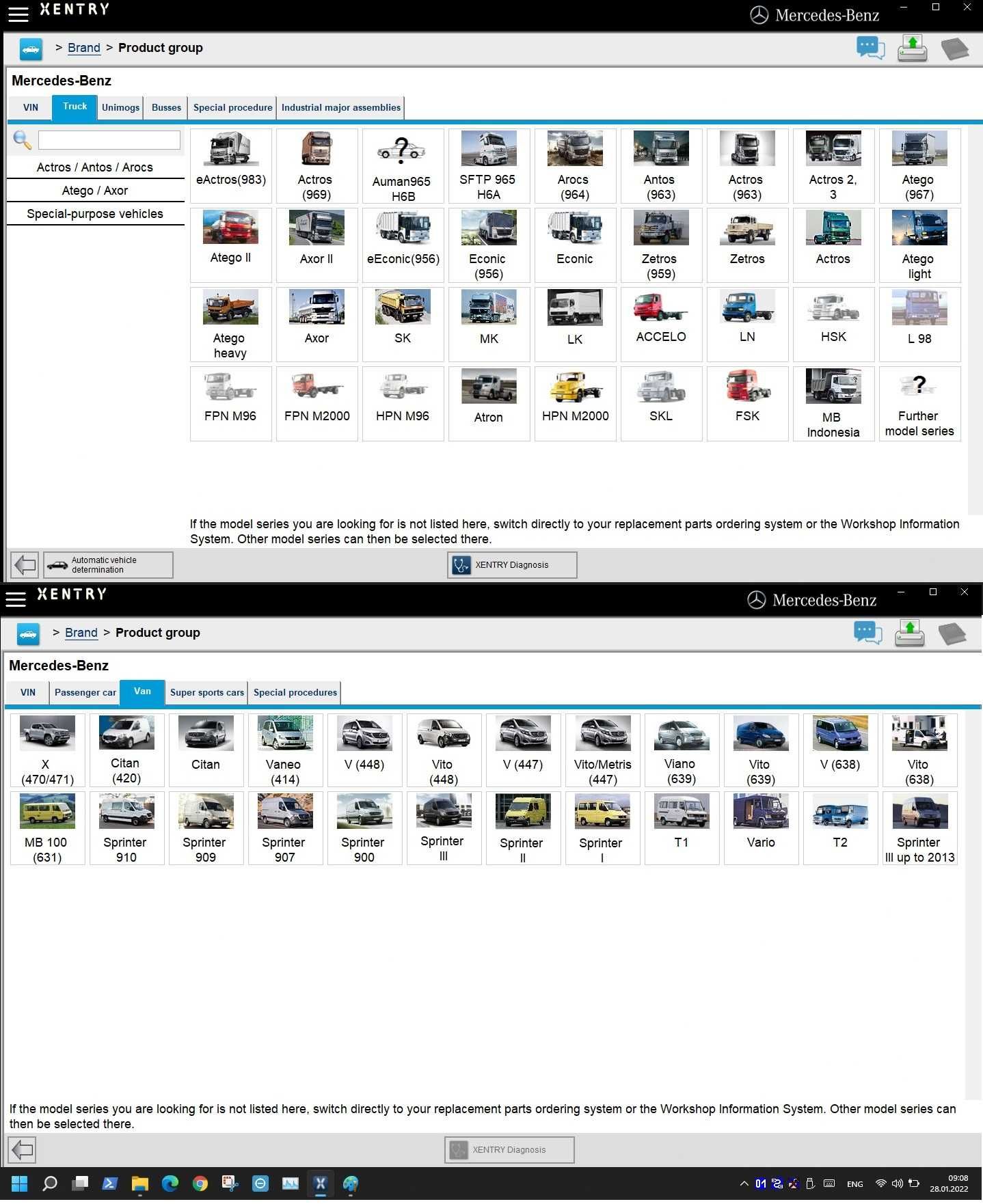Viewport: 983px width, 1204px height.
Task: Open the Industrial major assemblies tab
Action: (341, 108)
